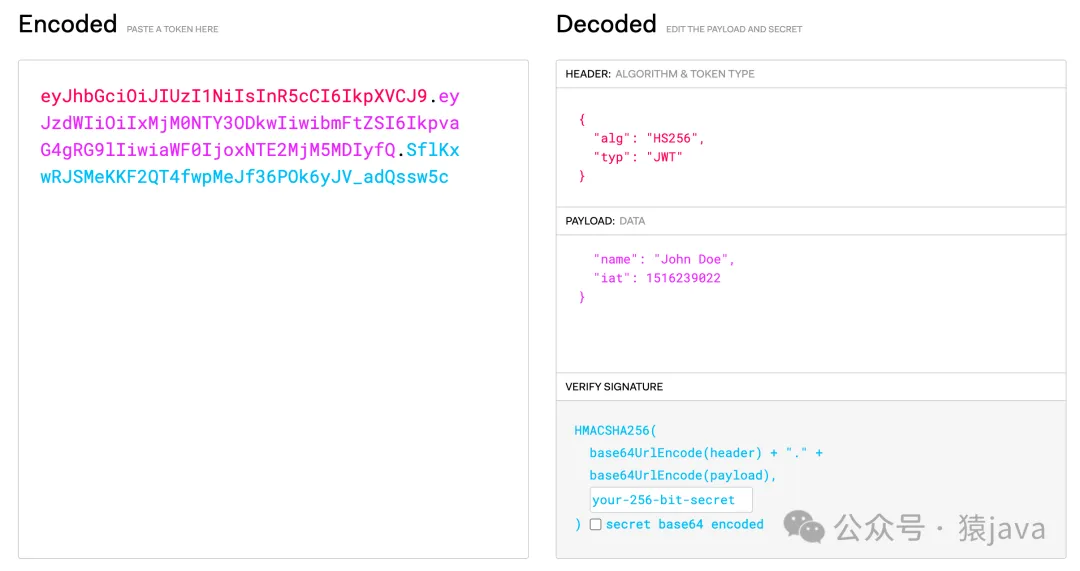Focus the your-256-bit-secret input field
Image resolution: width=1080 pixels, height=571 pixels.
click(671, 499)
